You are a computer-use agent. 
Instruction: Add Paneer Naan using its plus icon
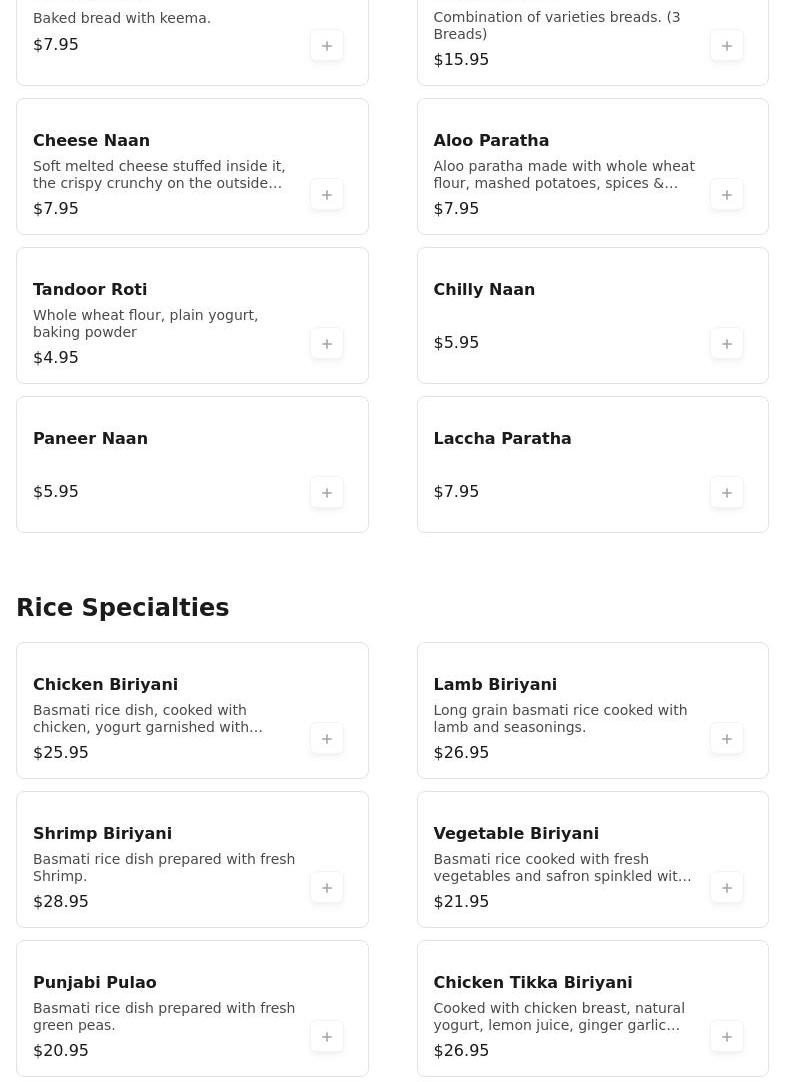pyautogui.click(x=327, y=493)
